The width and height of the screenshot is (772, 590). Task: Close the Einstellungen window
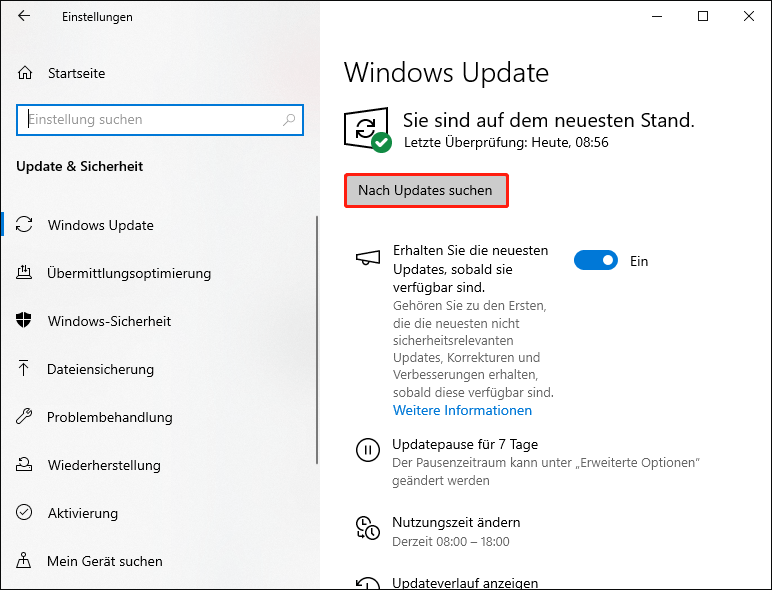[x=749, y=16]
